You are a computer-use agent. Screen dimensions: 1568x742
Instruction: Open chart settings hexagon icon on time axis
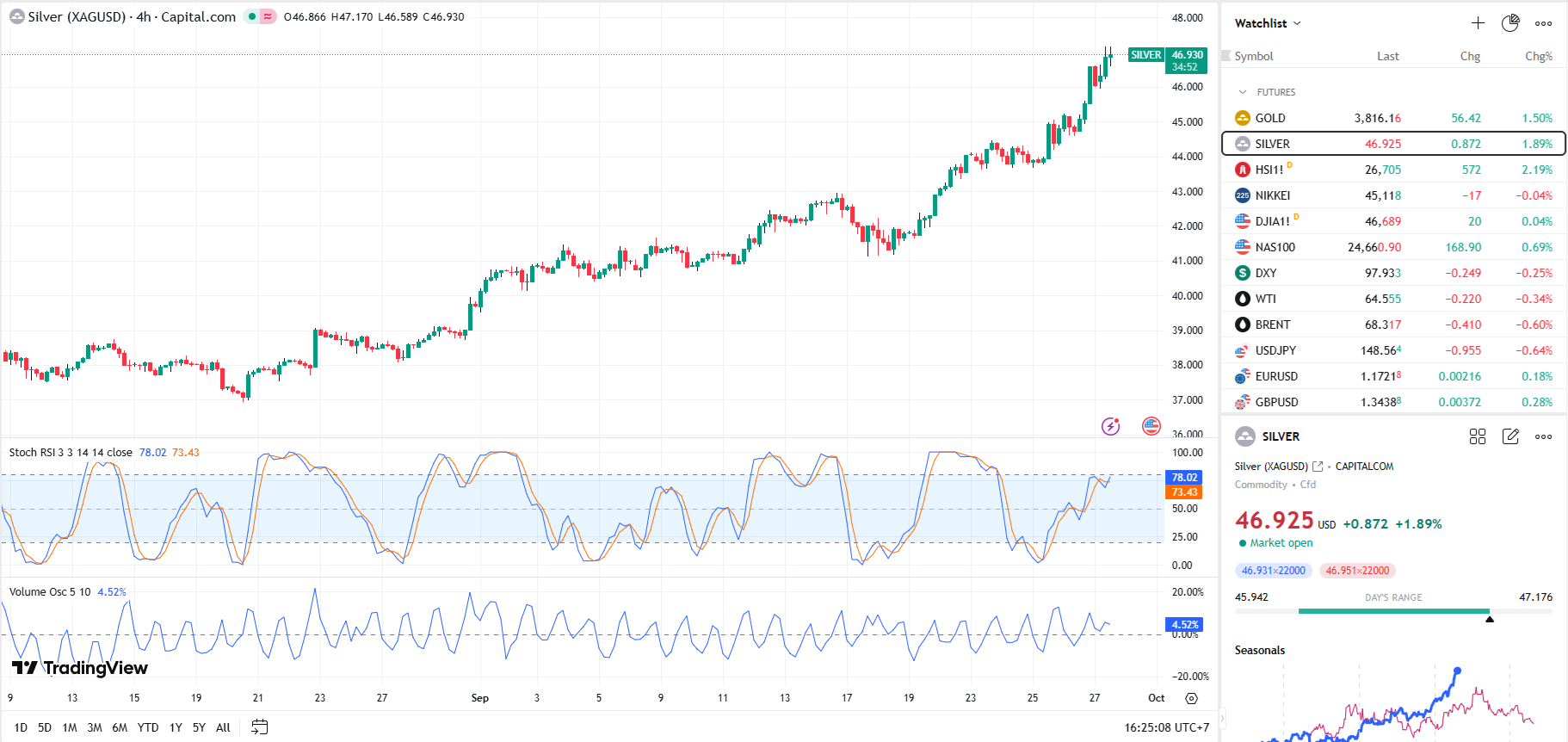[x=1191, y=698]
